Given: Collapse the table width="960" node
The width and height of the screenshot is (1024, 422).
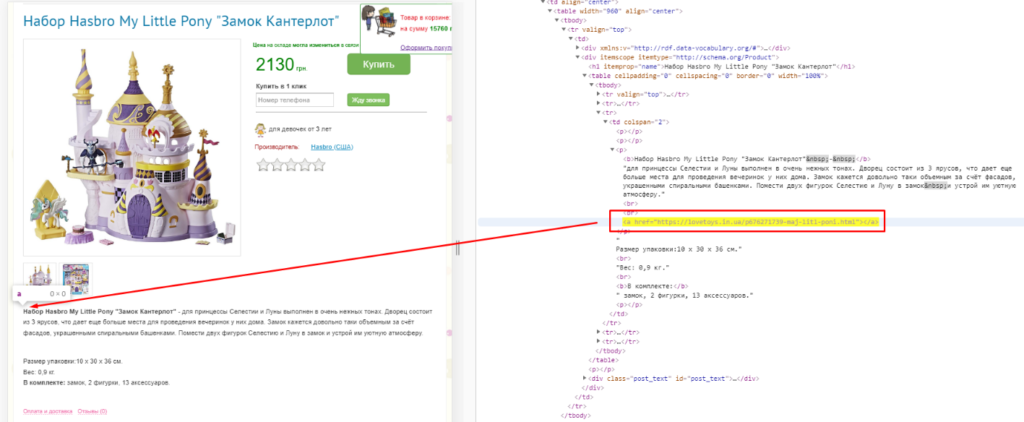Looking at the screenshot, I should [550, 10].
